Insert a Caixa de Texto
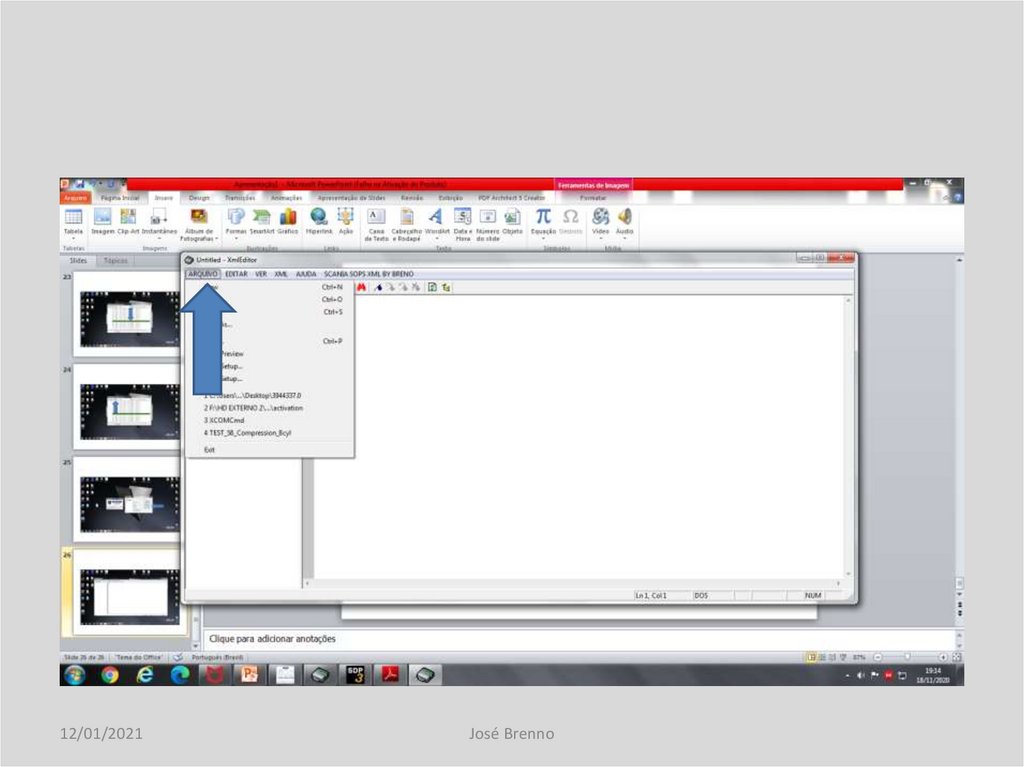Screen dimensions: 1024x767 tap(376, 224)
